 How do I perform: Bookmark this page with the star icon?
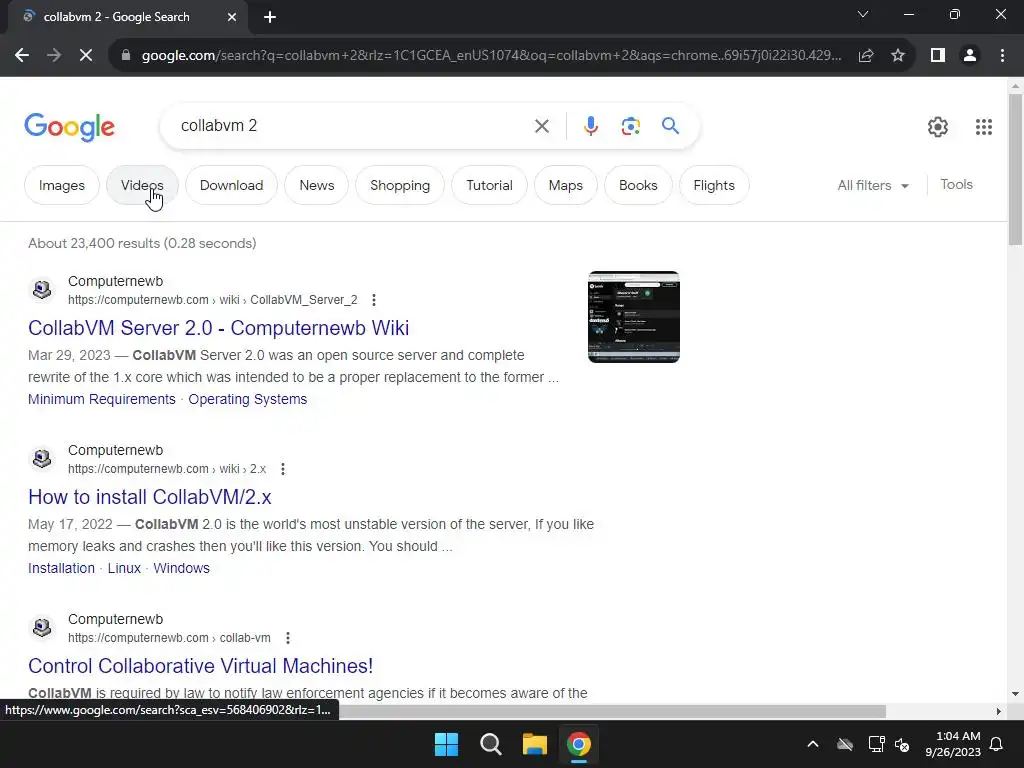[898, 56]
